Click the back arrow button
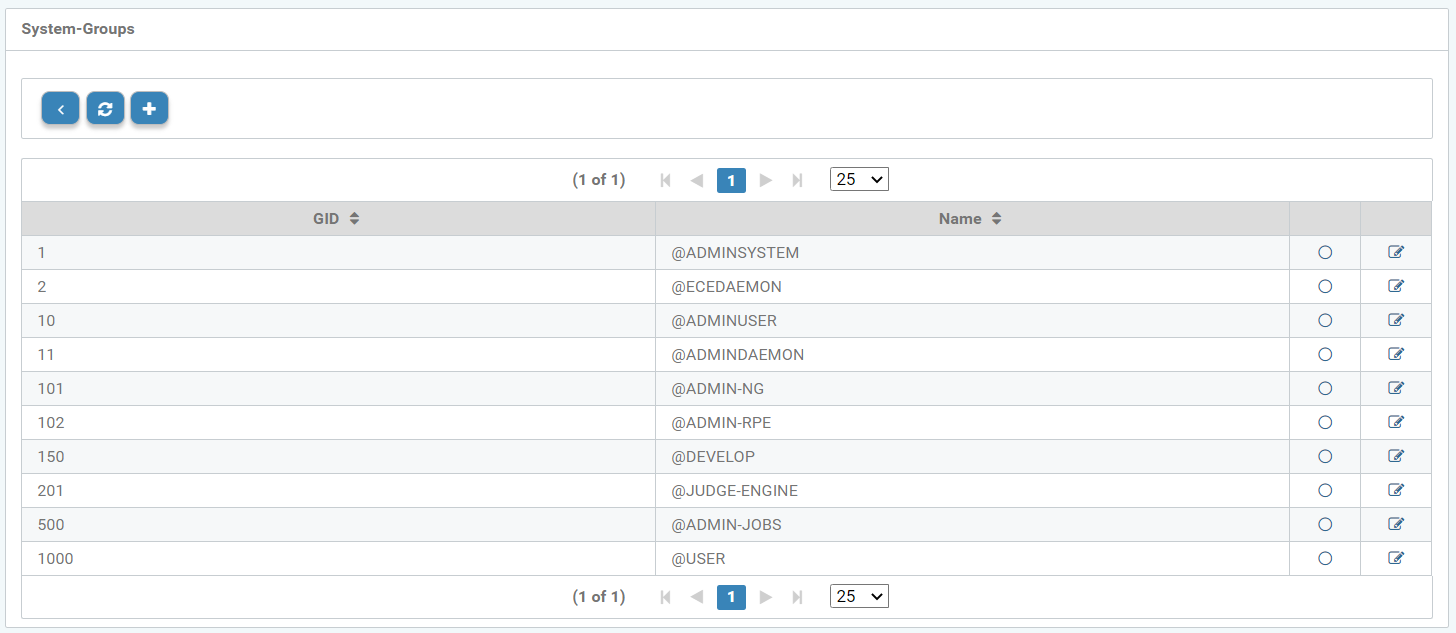Image resolution: width=1456 pixels, height=633 pixels. [60, 109]
